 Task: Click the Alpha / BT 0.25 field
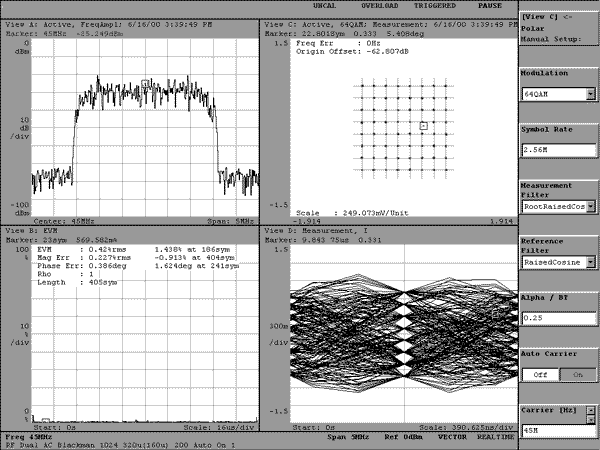(559, 318)
